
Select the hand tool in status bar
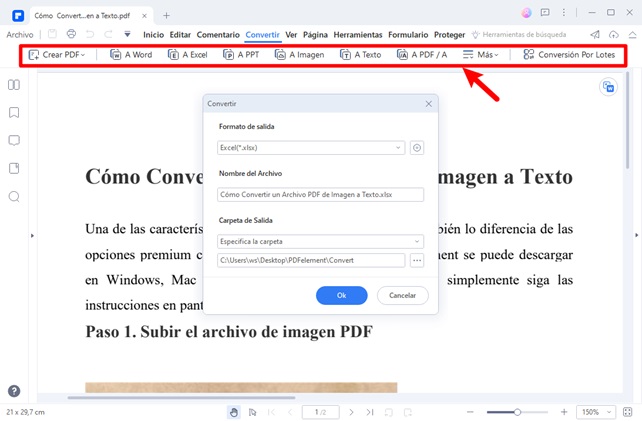[234, 412]
